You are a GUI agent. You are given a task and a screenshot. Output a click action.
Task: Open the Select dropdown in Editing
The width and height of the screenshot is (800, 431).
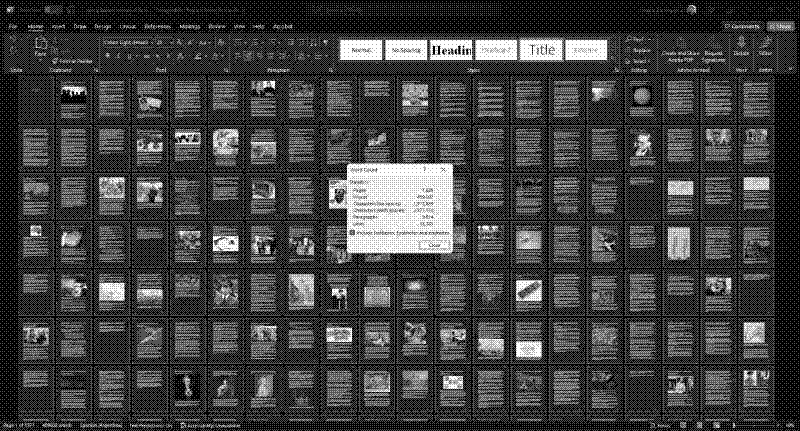[638, 61]
